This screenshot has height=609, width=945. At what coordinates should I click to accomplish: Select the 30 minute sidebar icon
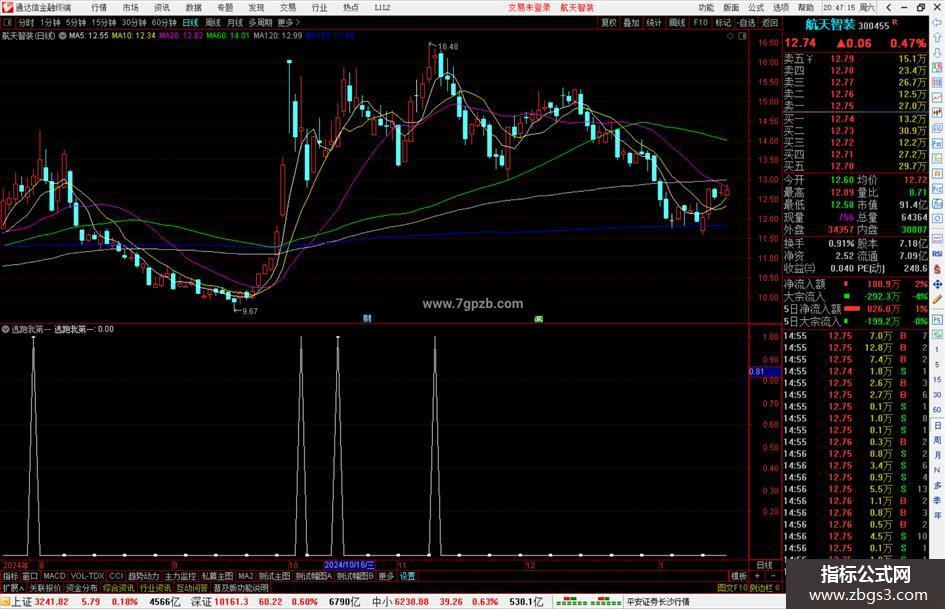(x=937, y=395)
